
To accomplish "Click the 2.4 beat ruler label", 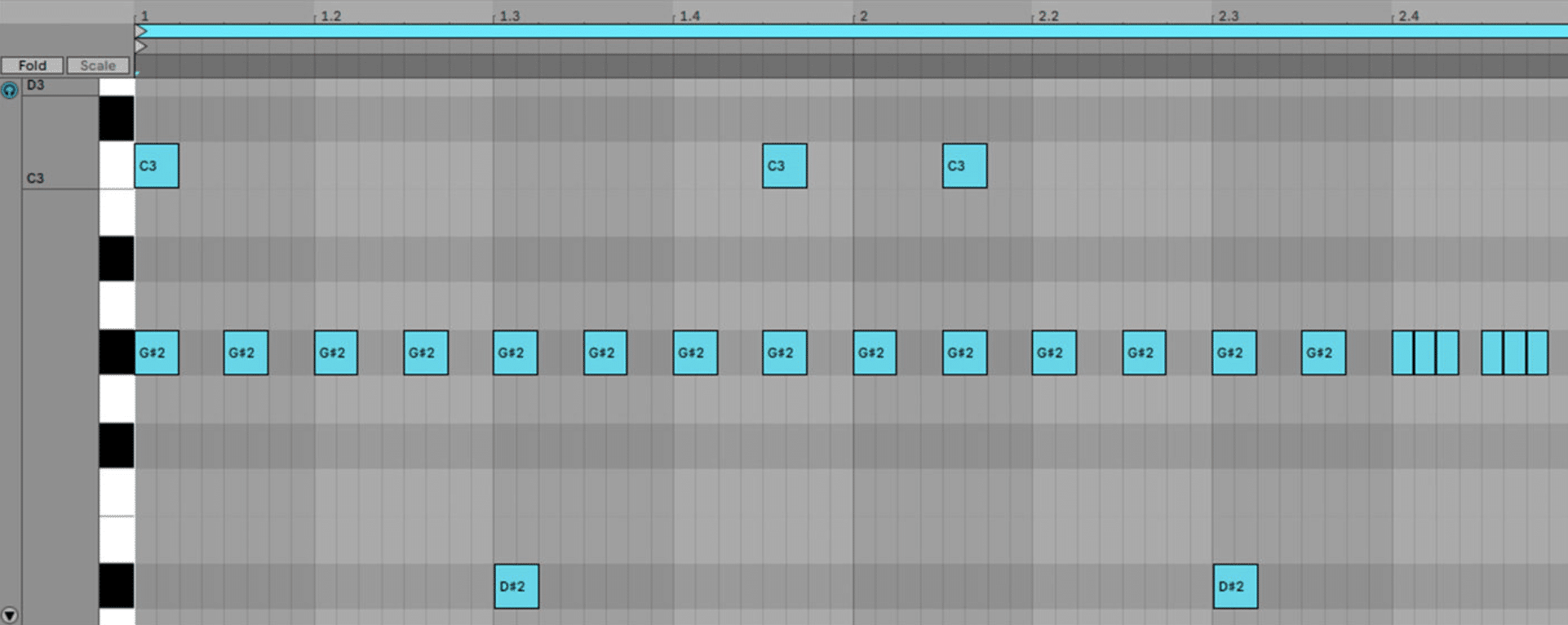I will point(1409,16).
